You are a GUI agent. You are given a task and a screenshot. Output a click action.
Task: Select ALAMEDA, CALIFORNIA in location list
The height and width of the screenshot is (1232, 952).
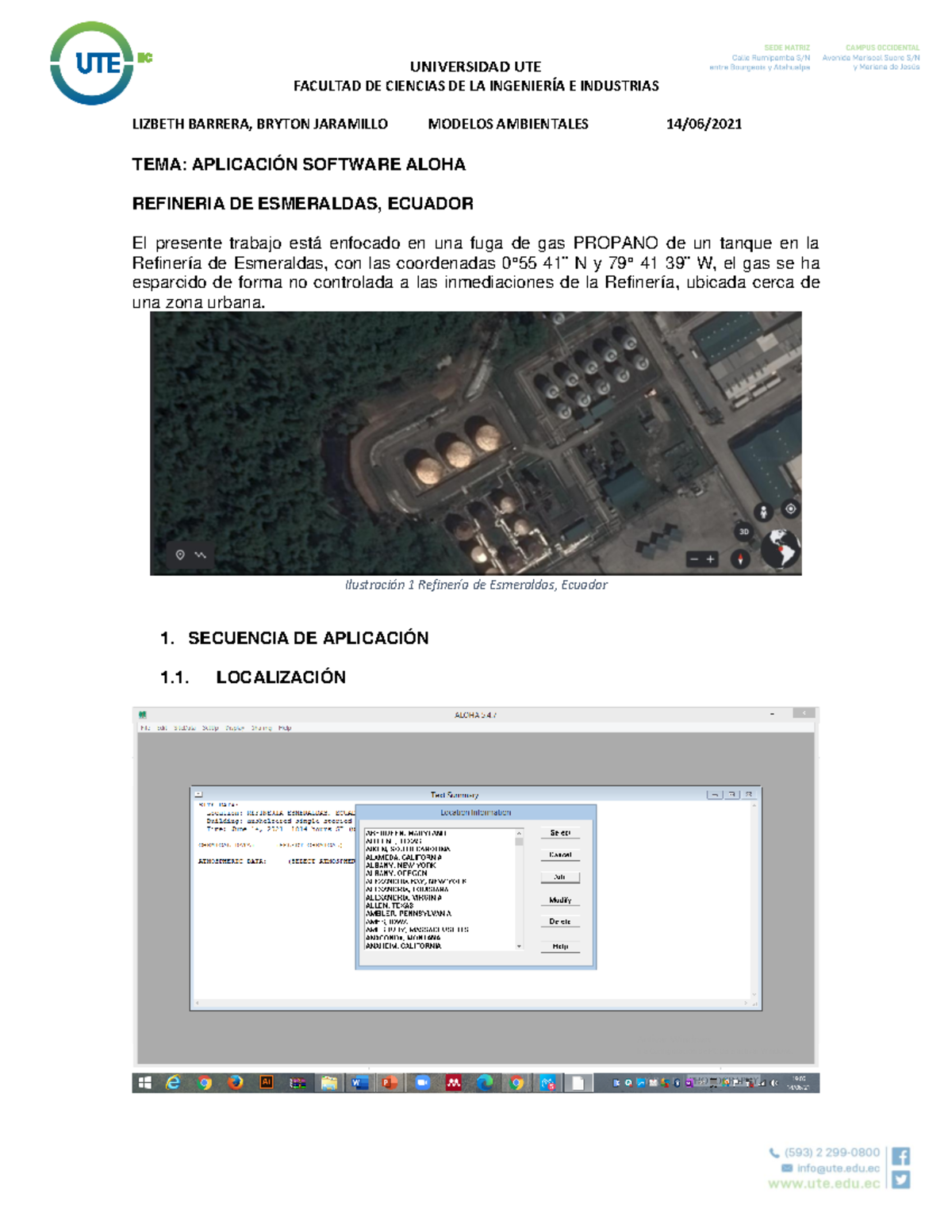click(403, 858)
